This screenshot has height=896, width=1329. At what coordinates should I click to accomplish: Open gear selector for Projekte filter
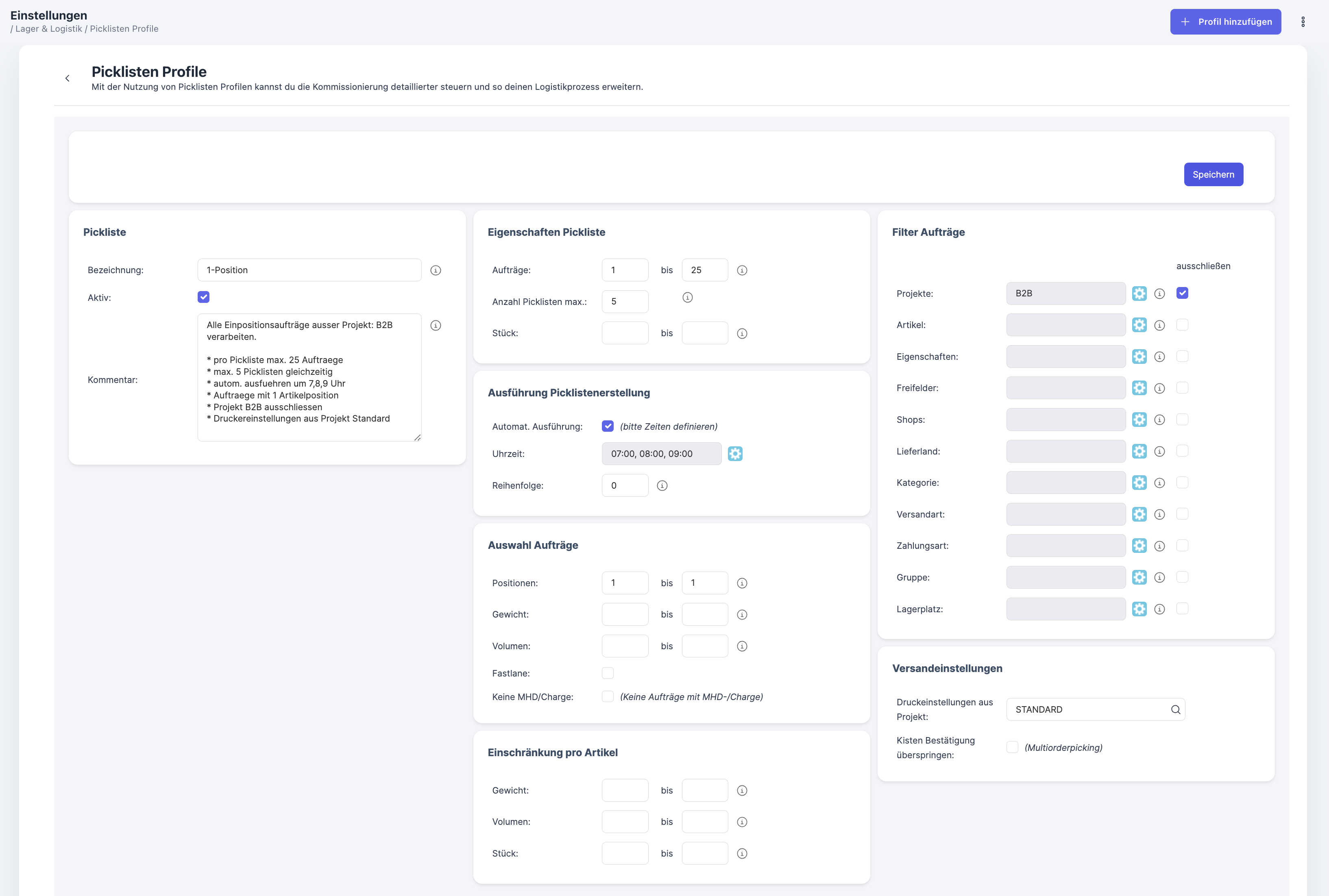pyautogui.click(x=1139, y=293)
